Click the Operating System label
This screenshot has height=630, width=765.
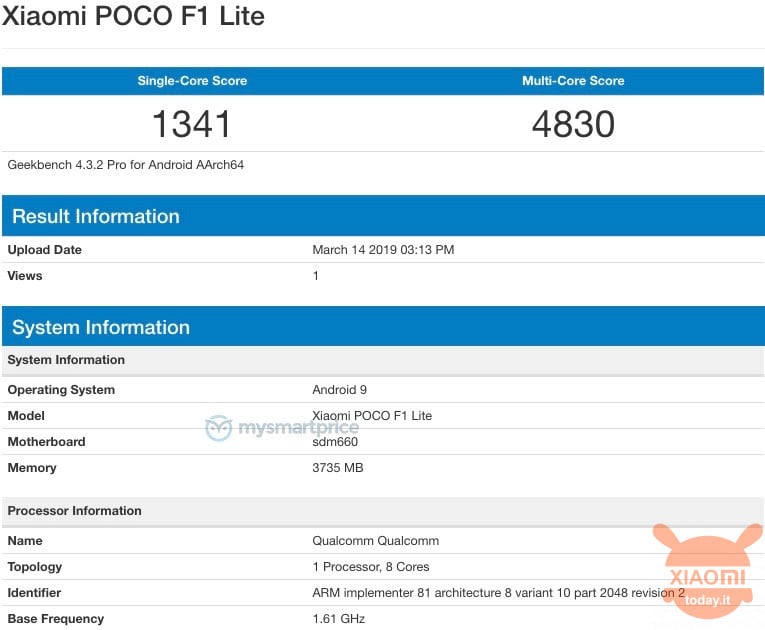pos(61,390)
